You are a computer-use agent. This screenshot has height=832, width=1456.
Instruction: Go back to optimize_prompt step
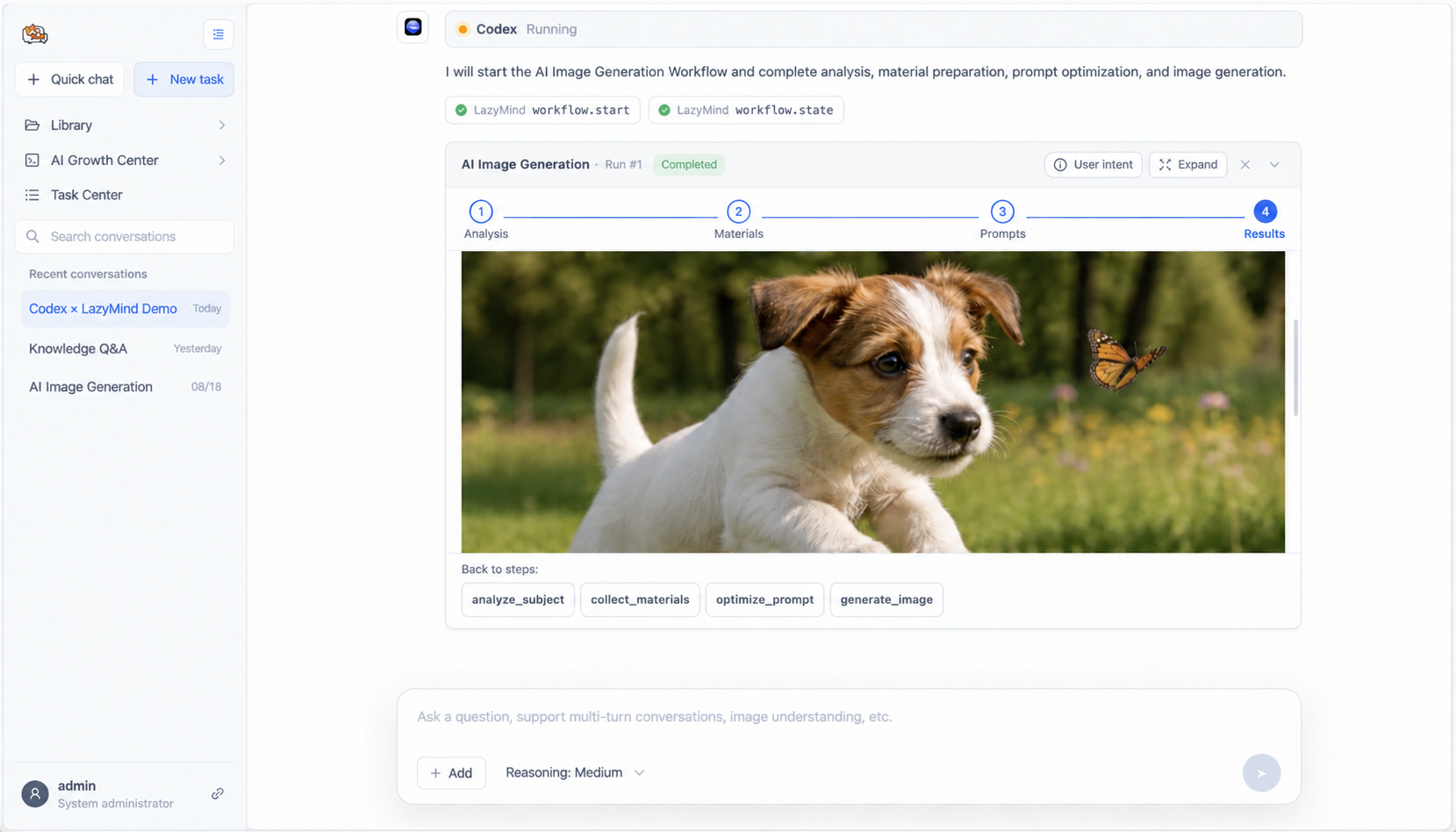[764, 600]
